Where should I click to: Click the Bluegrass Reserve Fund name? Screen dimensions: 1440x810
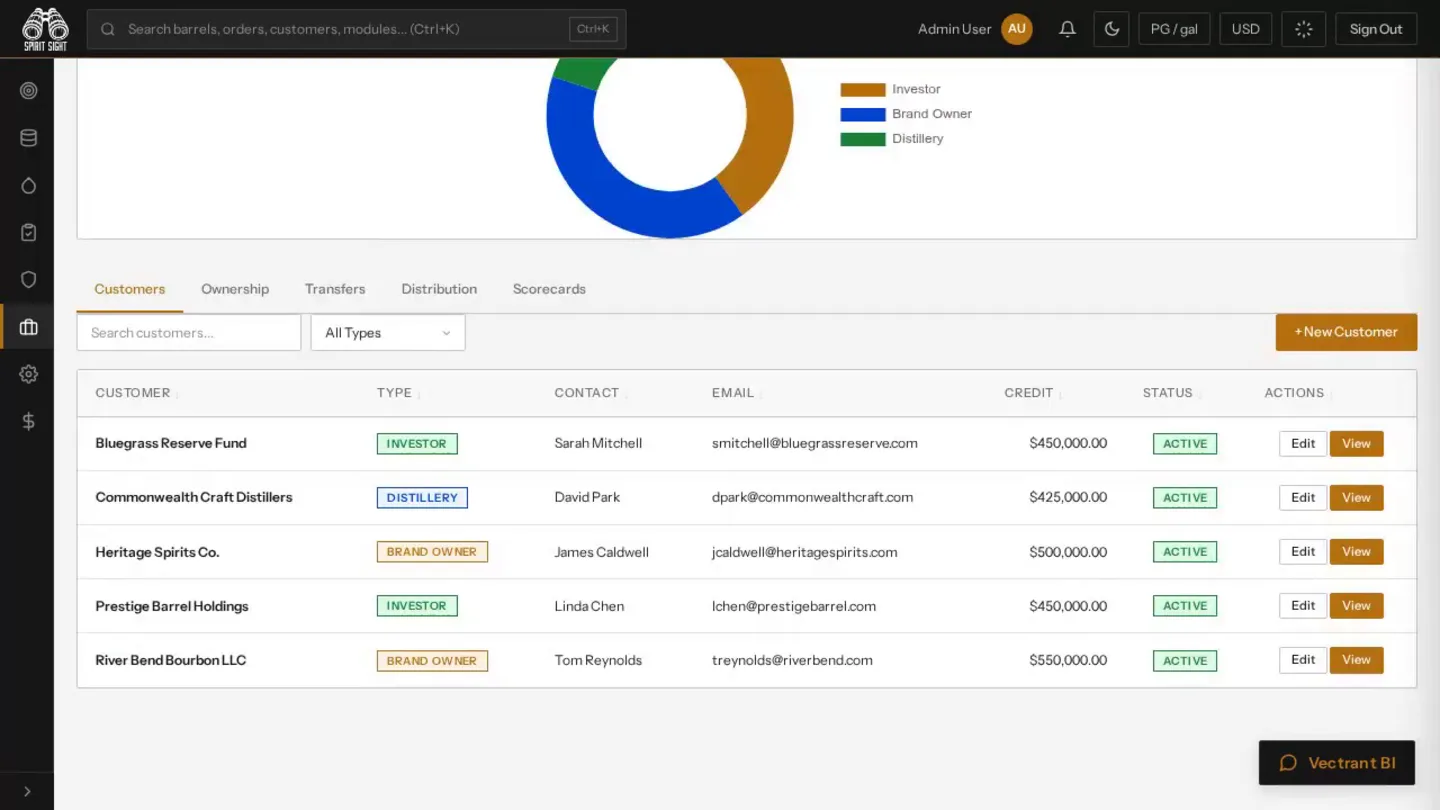[171, 443]
